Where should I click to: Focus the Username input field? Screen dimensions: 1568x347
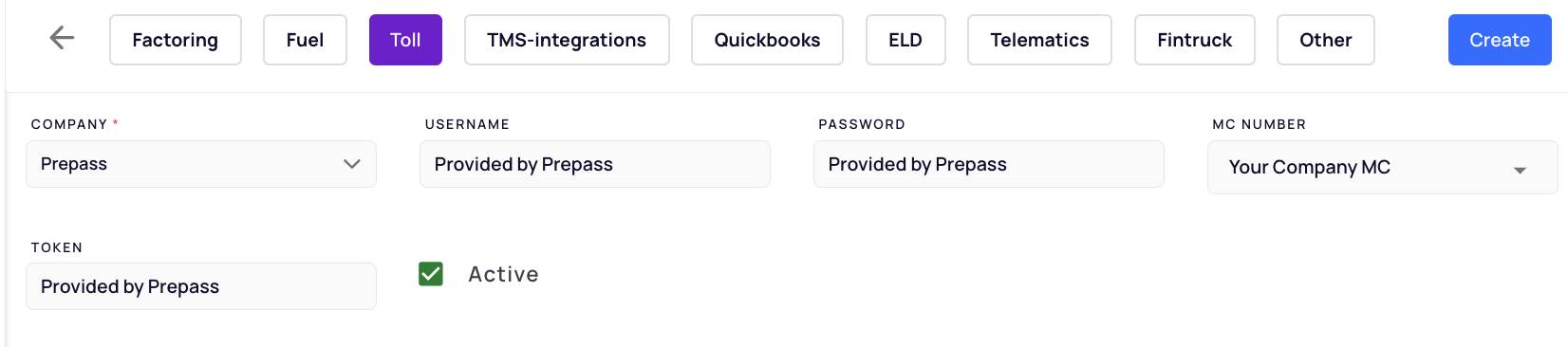(x=595, y=164)
